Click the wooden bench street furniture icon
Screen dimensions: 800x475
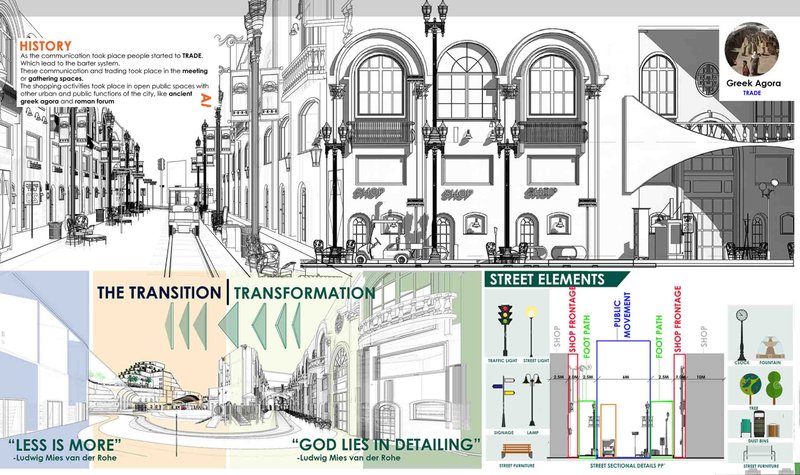pyautogui.click(x=517, y=451)
